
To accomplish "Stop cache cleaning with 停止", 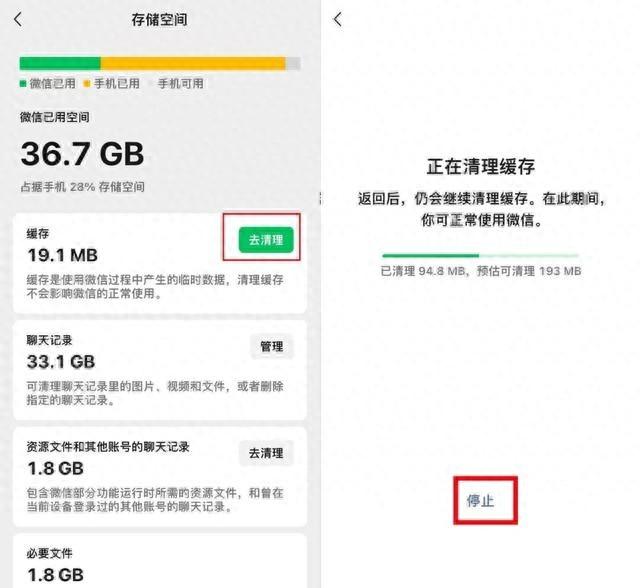I will click(x=480, y=501).
